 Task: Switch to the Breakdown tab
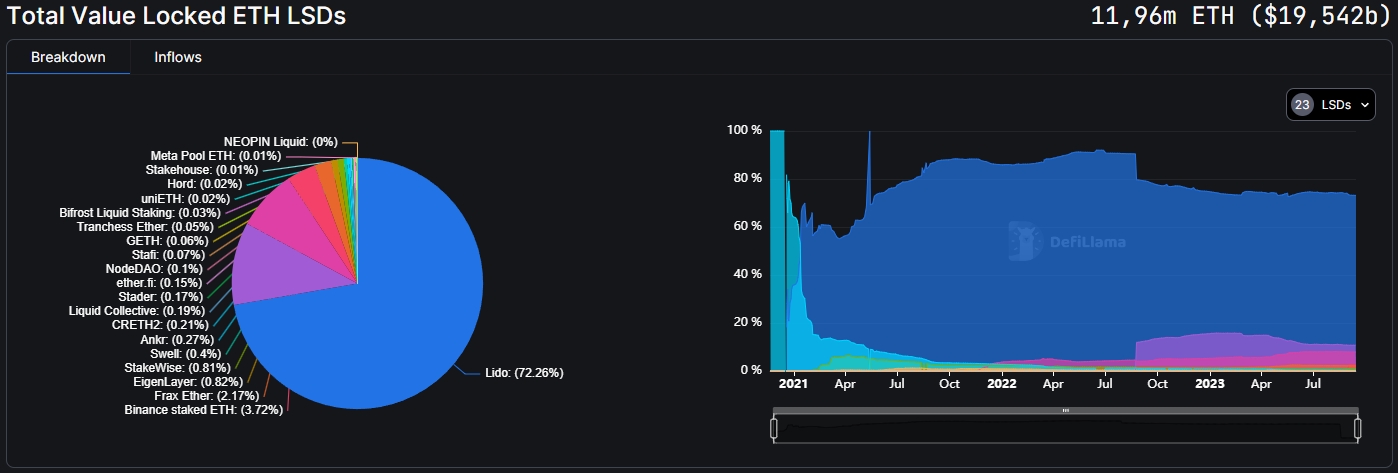pos(68,57)
